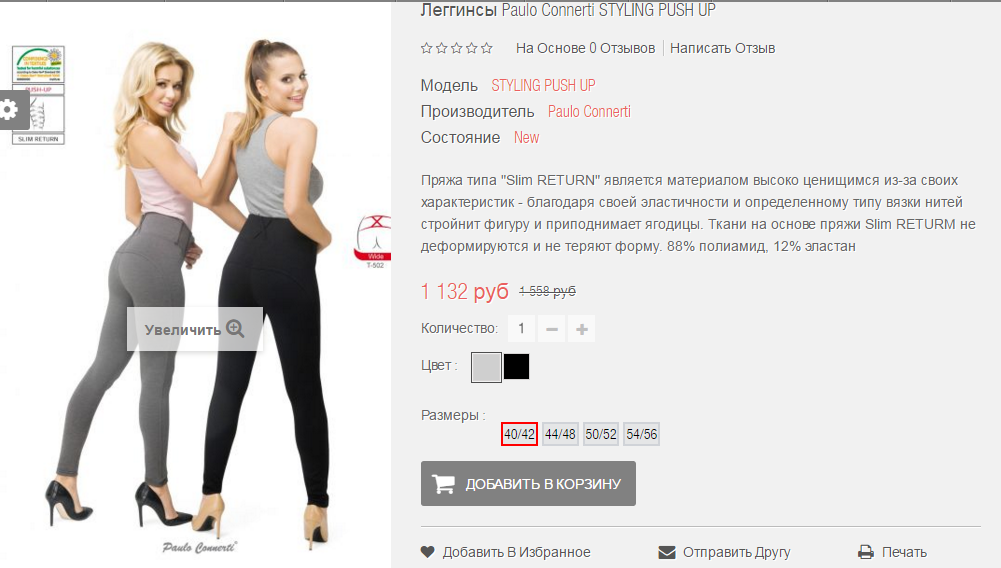Click the quantity input field

point(522,329)
